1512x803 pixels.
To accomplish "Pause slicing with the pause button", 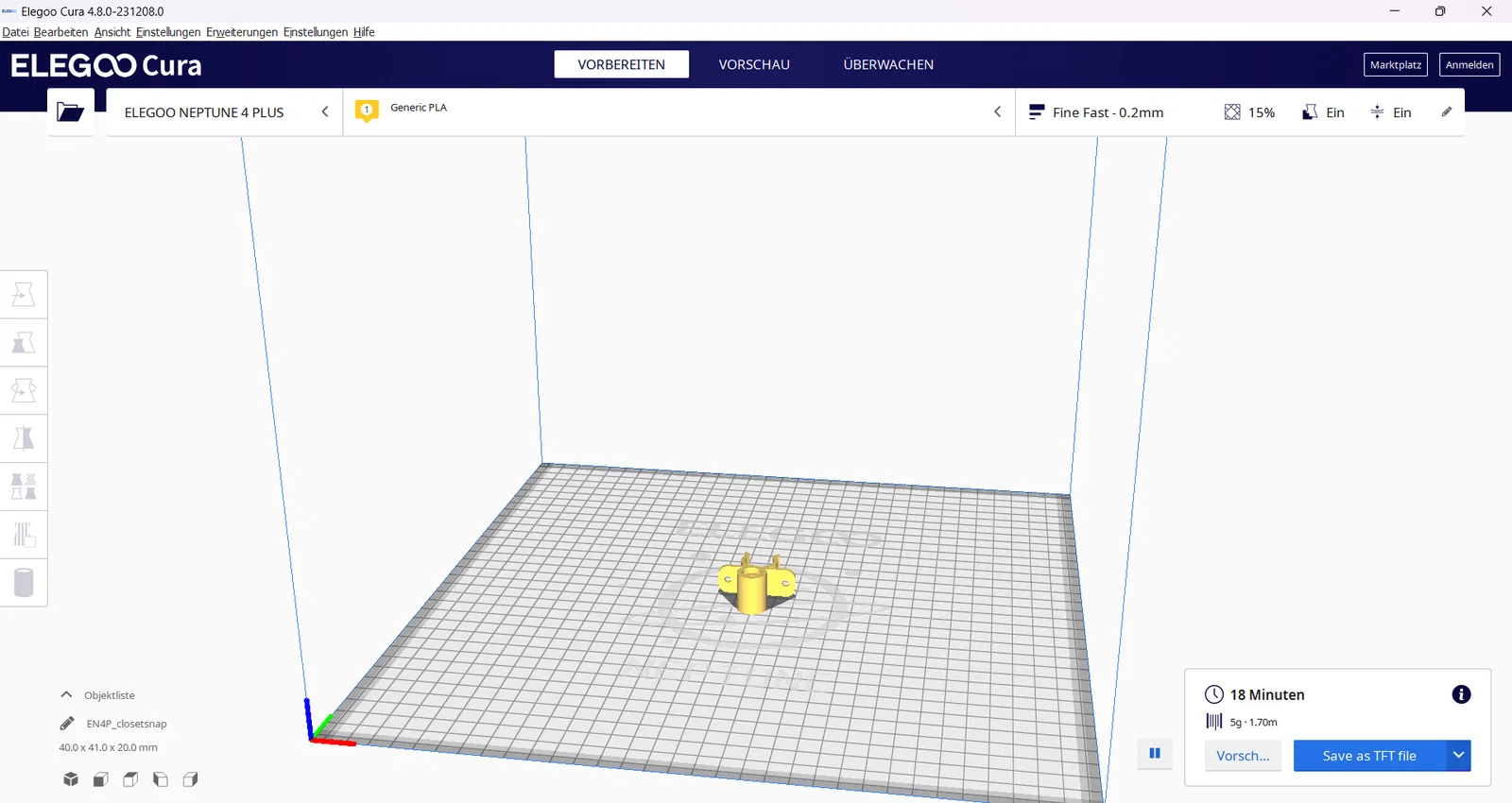I will 1155,753.
